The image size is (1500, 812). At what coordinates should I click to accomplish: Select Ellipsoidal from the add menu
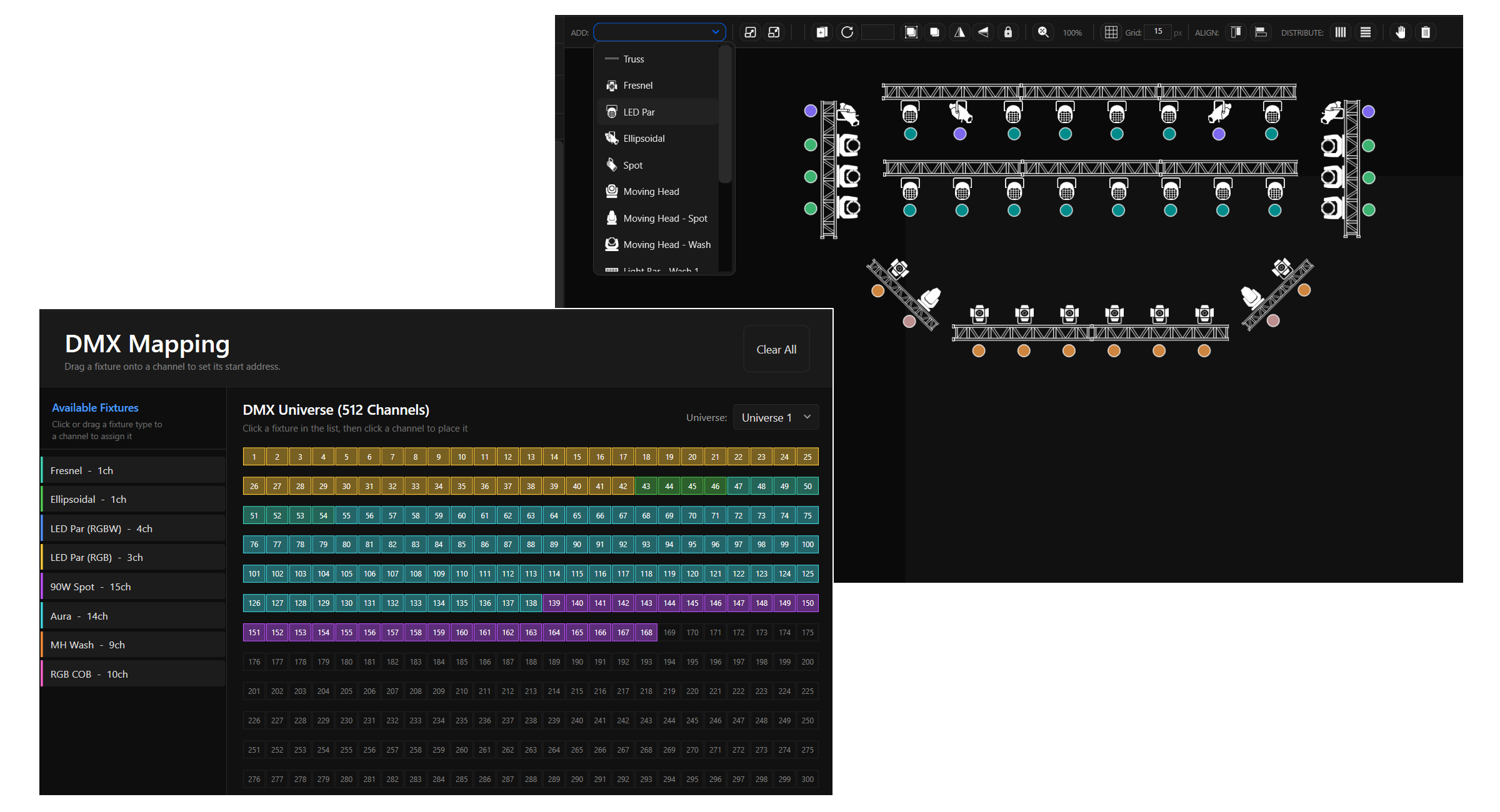644,138
